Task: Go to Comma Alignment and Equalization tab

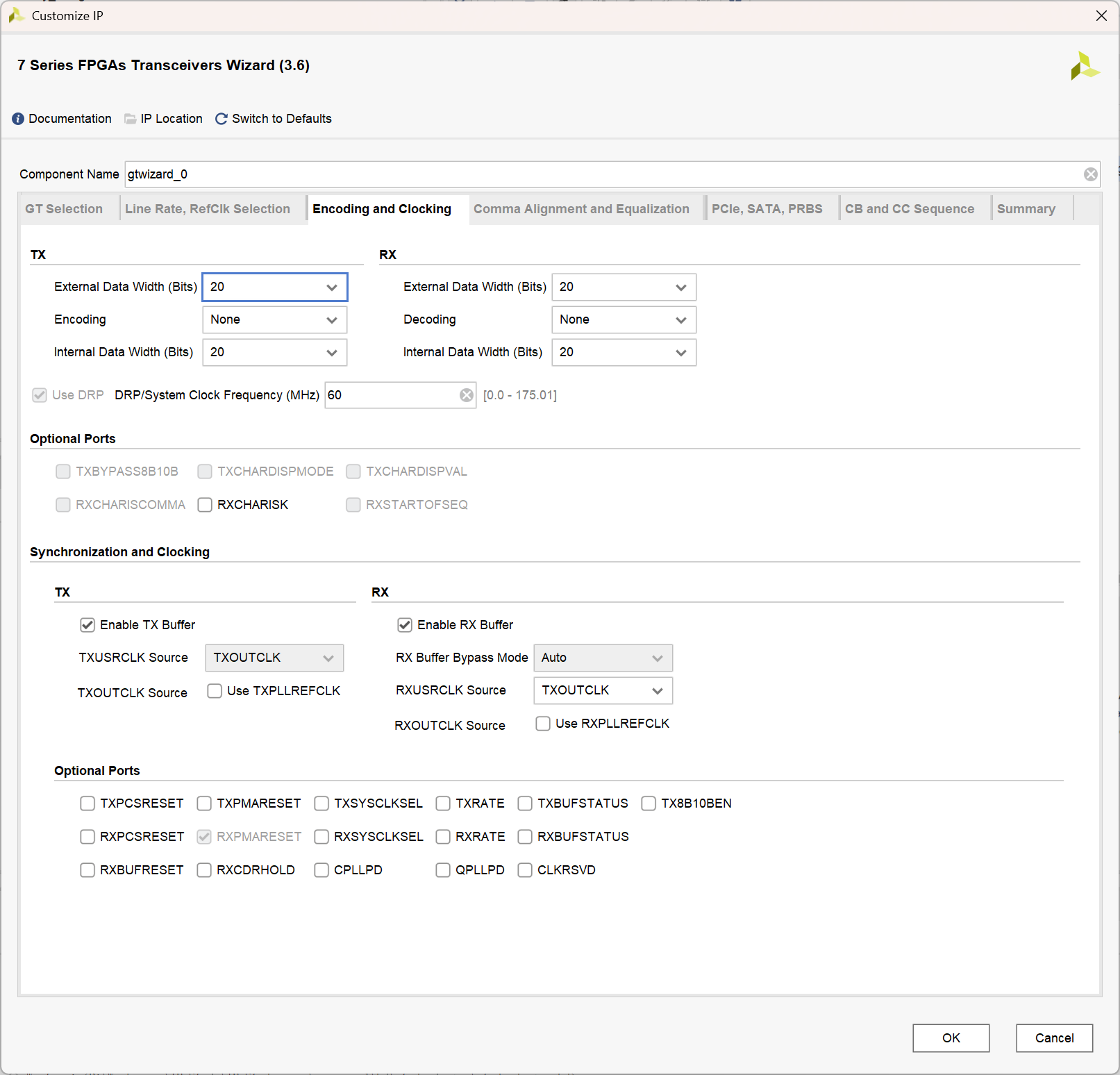Action: click(x=581, y=209)
